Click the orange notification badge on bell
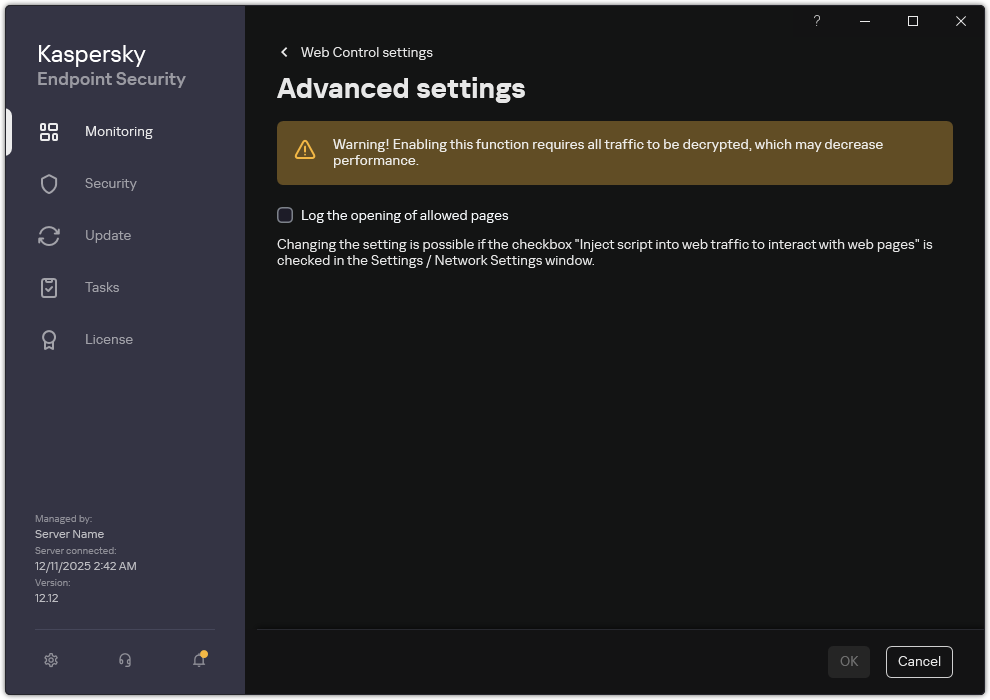Viewport: 990px width, 700px height. [206, 652]
